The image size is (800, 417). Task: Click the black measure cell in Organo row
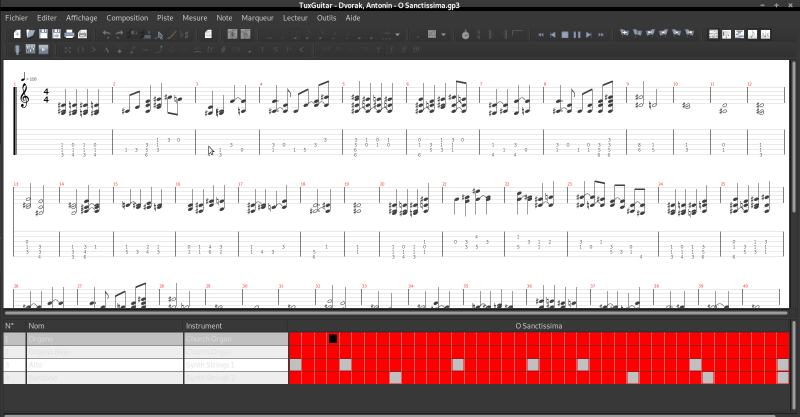(333, 339)
